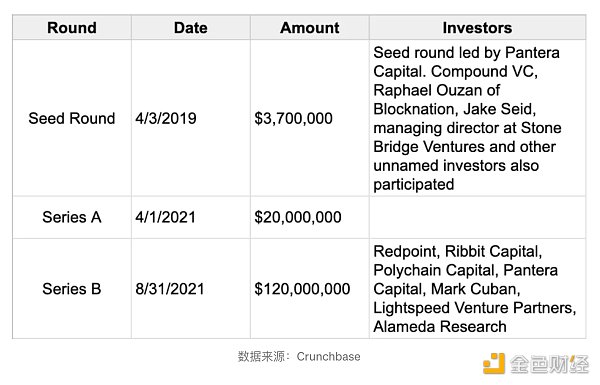Select the $120,000,000 amount cell
The width and height of the screenshot is (600, 385).
pos(310,289)
